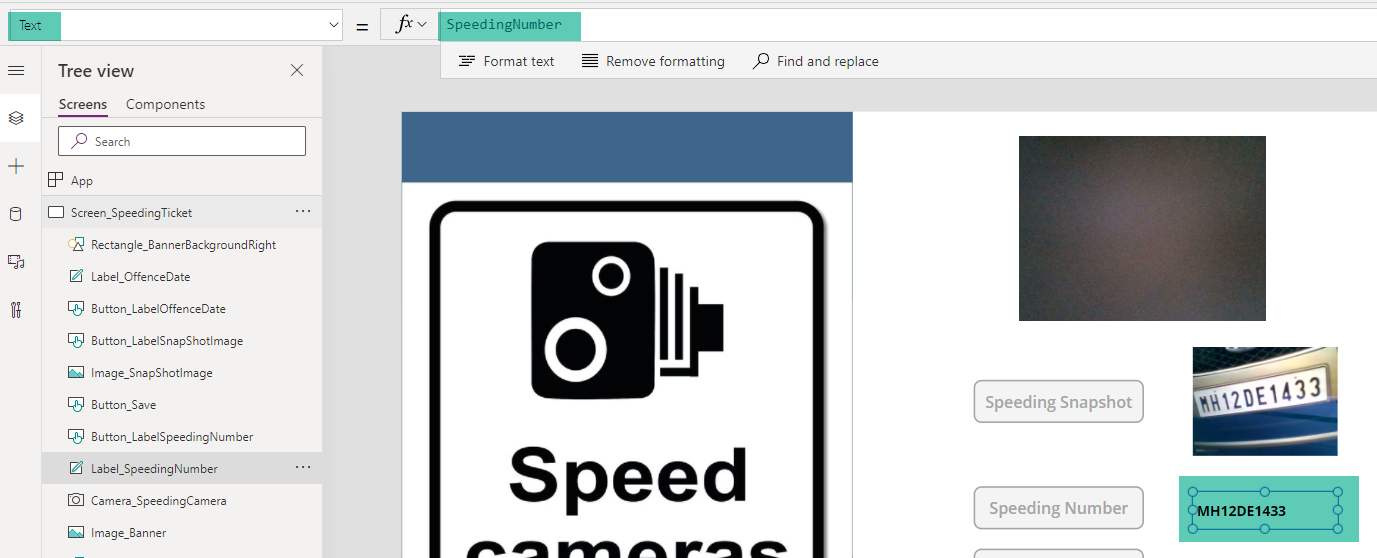Open the Media icon in sidebar
The height and width of the screenshot is (558, 1377).
point(15,261)
